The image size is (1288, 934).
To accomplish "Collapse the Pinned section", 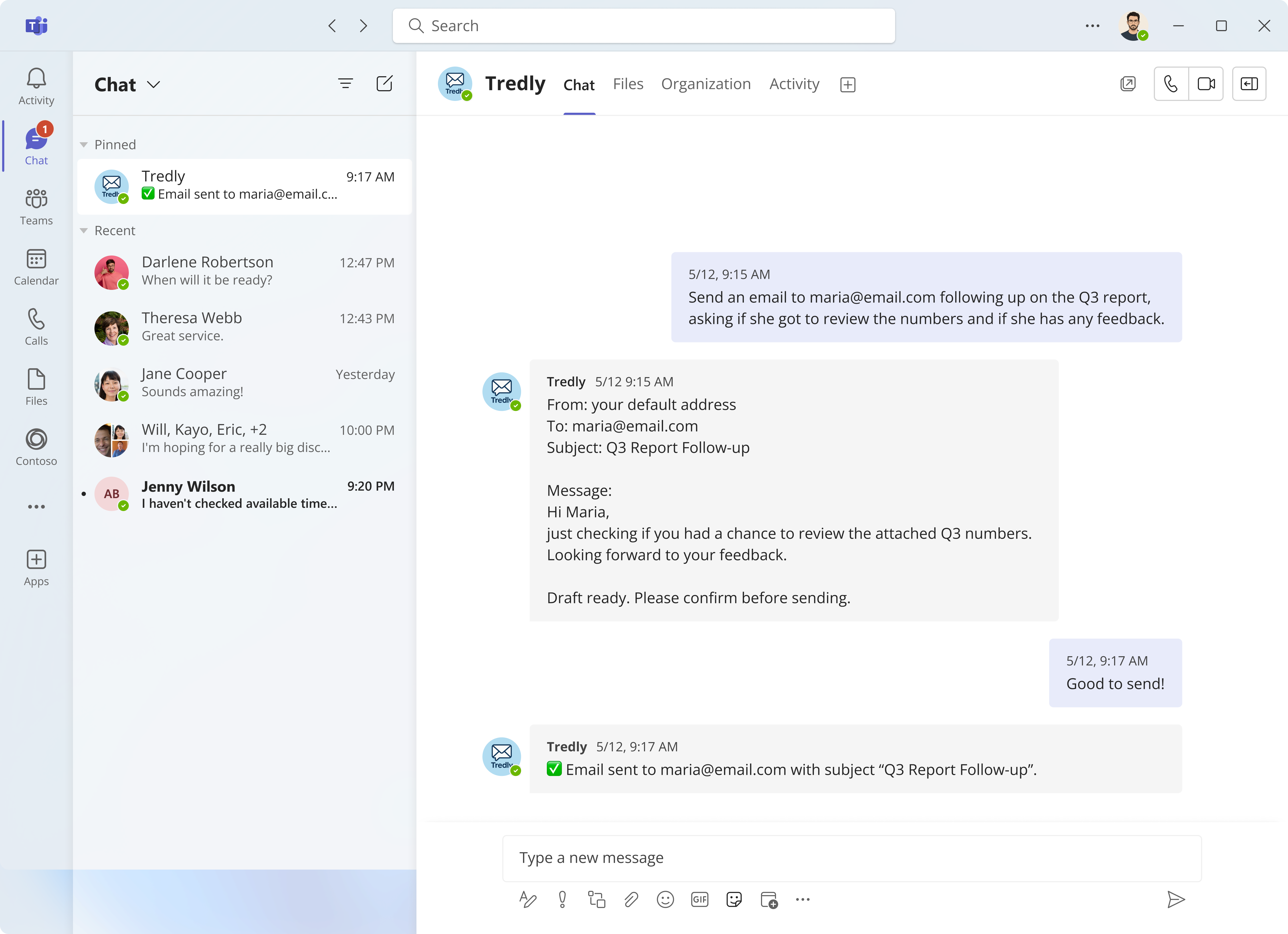I will click(83, 144).
